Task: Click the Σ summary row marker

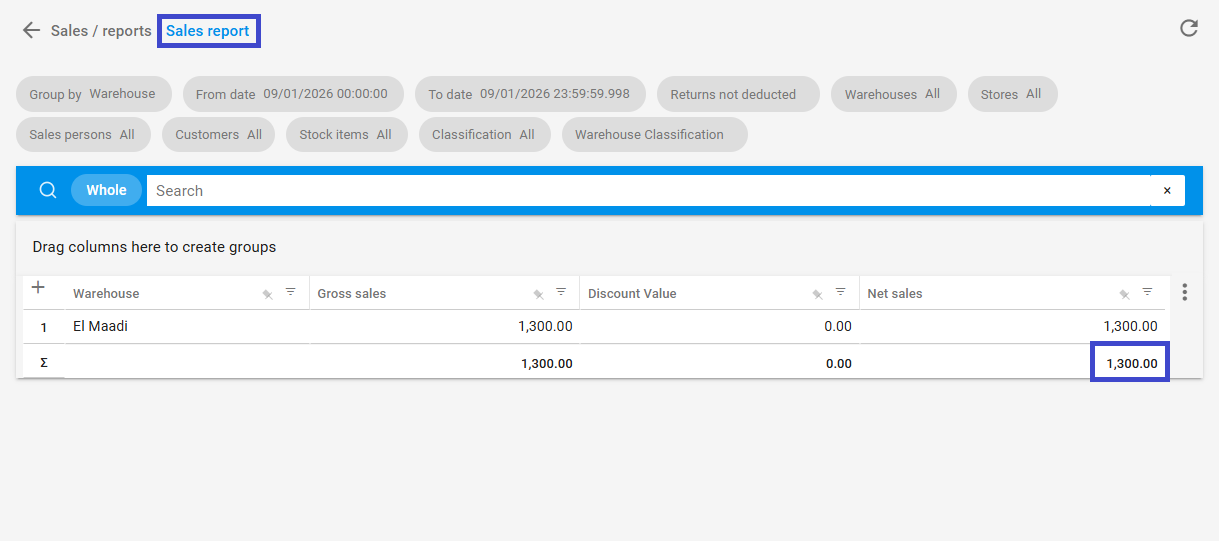Action: pos(43,362)
